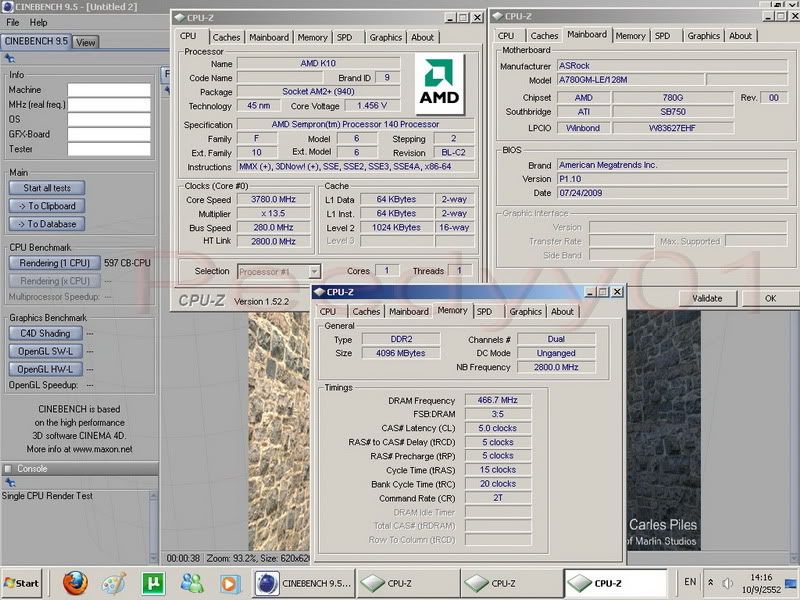Click Start all tests button
Viewport: 800px width, 600px height.
pos(47,188)
